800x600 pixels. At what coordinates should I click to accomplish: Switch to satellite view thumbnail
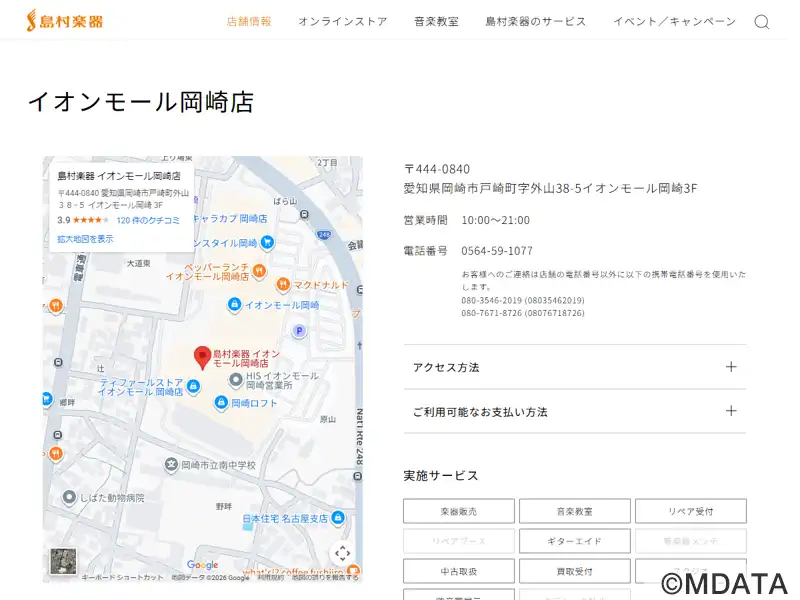[63, 560]
